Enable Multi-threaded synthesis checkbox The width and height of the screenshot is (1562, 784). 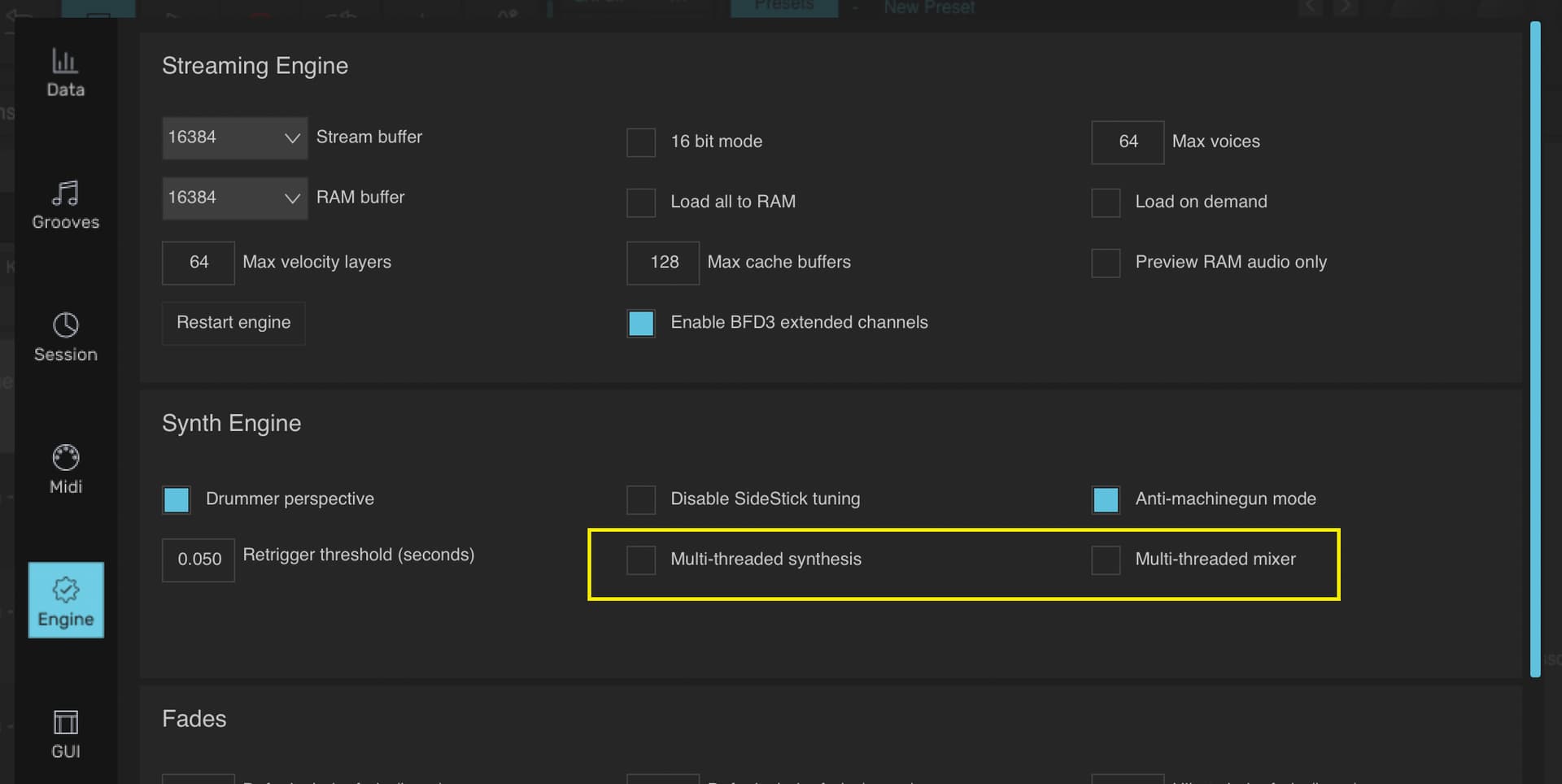(641, 560)
